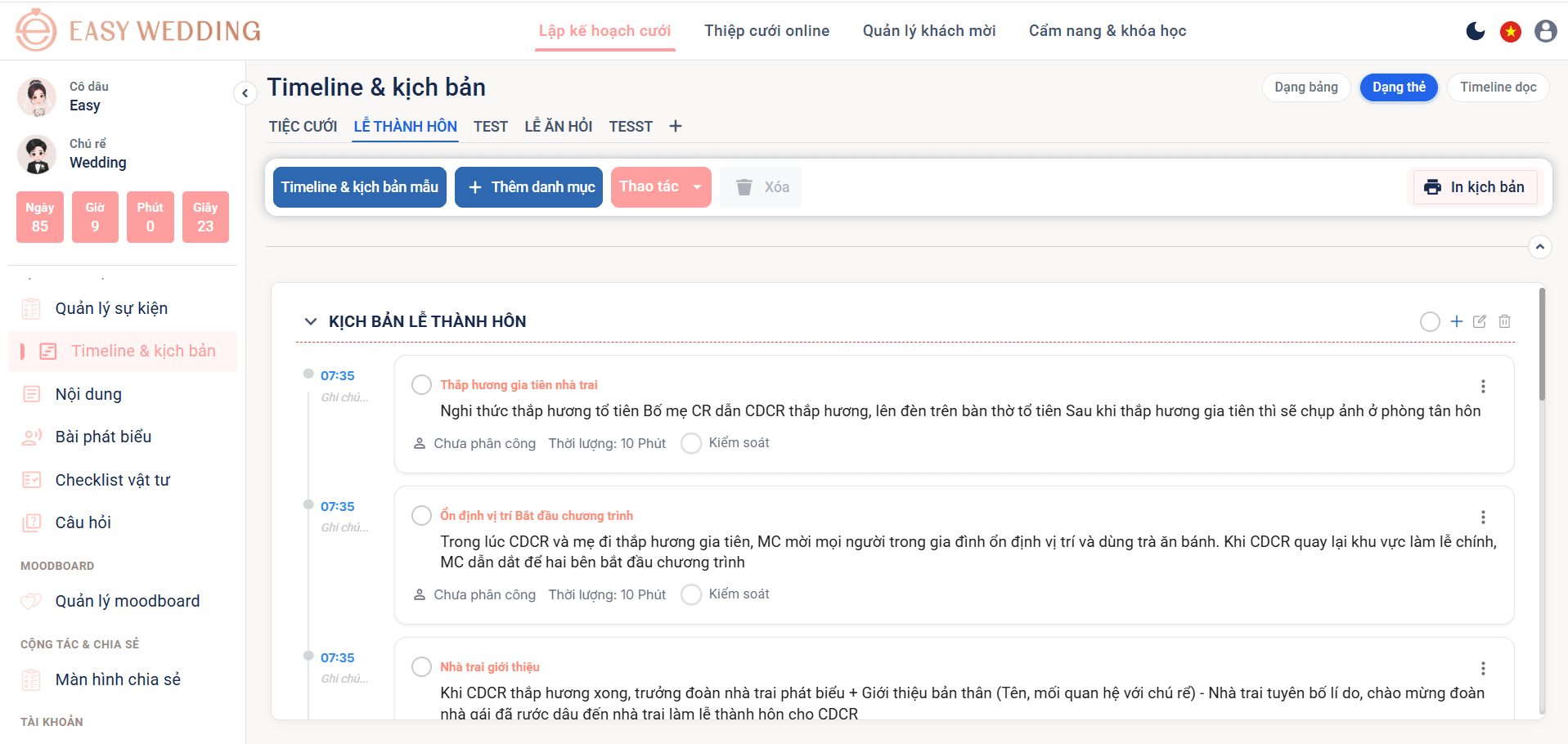Viewport: 1568px width, 744px height.
Task: Open options menu for Nhà trai giới thiệu
Action: pos(1483,668)
